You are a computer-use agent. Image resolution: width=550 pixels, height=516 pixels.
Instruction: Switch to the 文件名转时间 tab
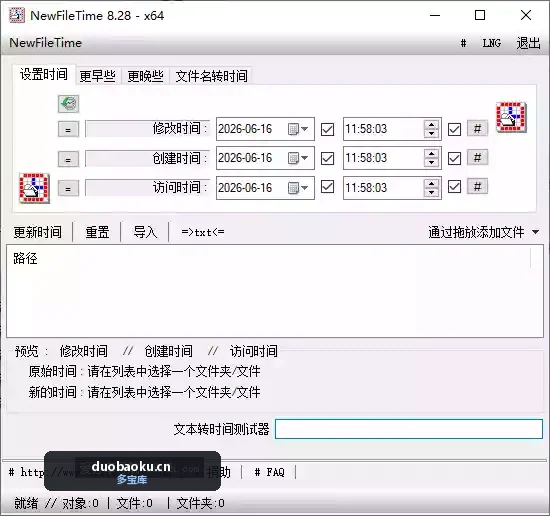click(x=212, y=76)
